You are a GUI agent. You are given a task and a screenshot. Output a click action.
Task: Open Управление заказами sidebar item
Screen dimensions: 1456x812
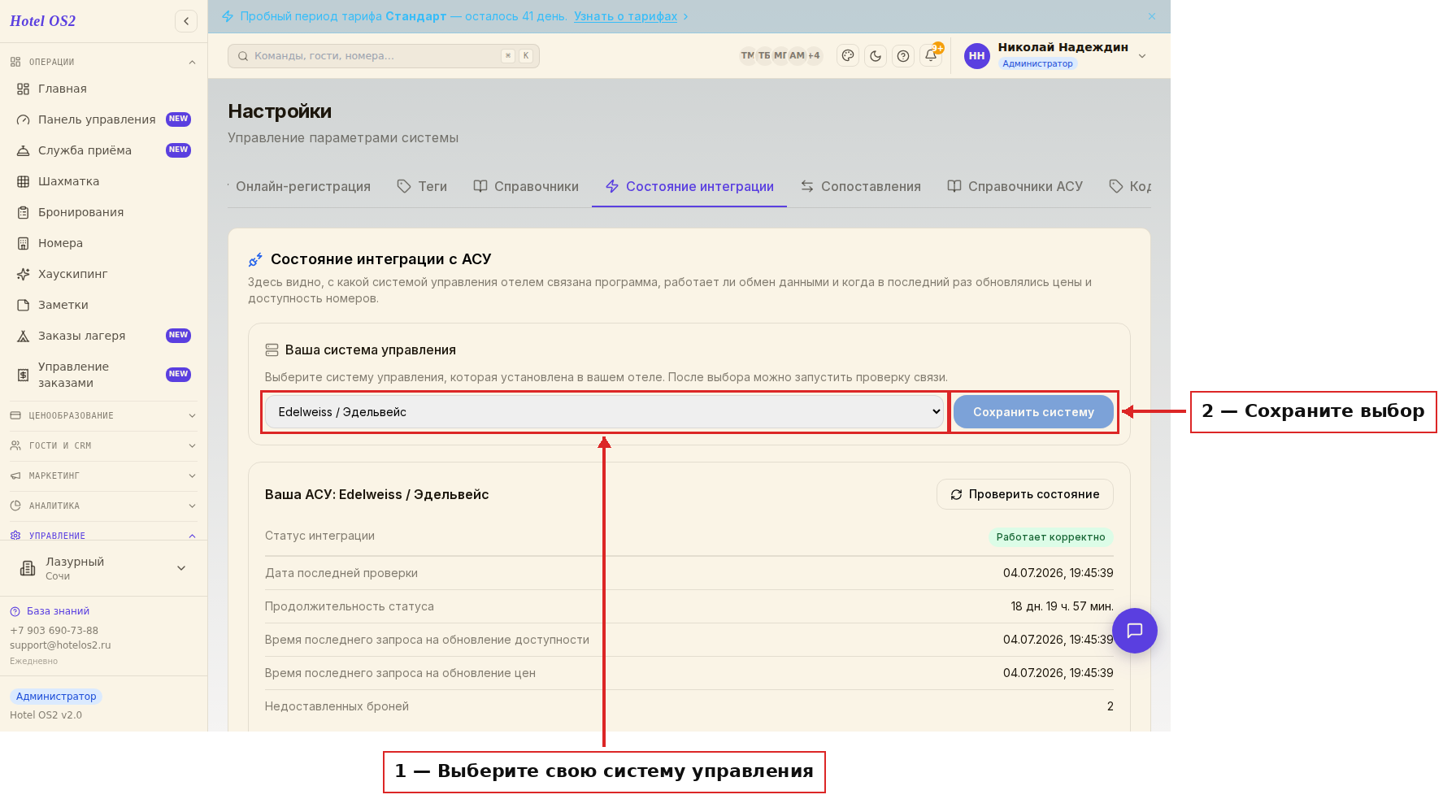click(x=103, y=375)
